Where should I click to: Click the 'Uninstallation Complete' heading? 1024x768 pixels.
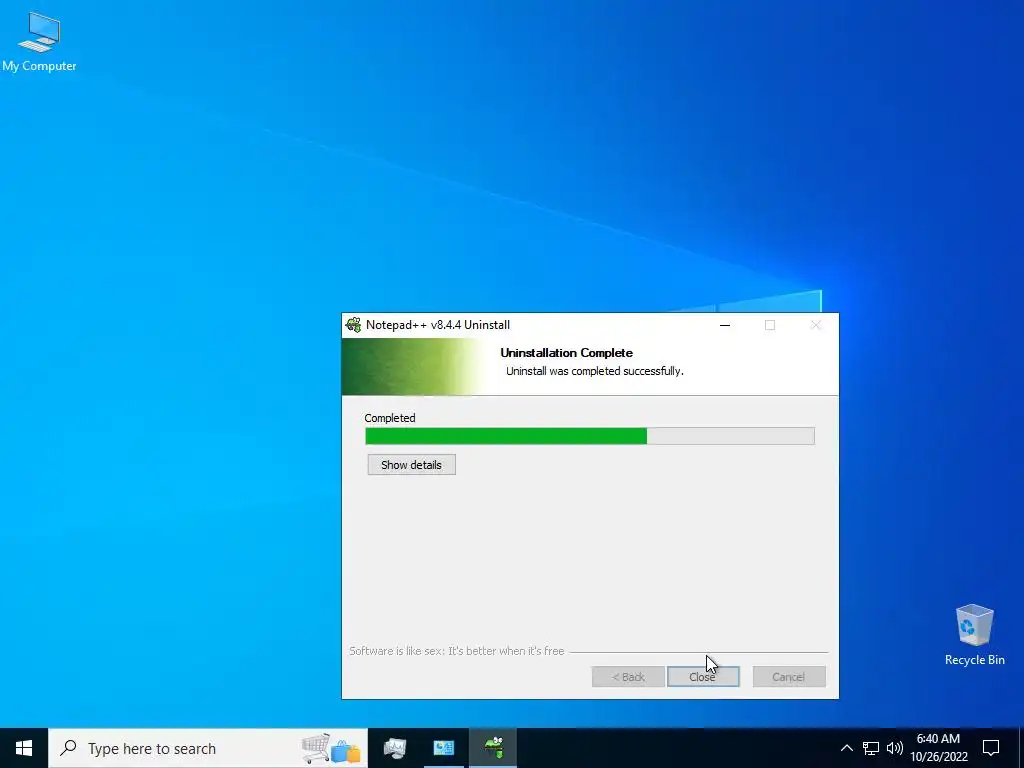pos(566,353)
